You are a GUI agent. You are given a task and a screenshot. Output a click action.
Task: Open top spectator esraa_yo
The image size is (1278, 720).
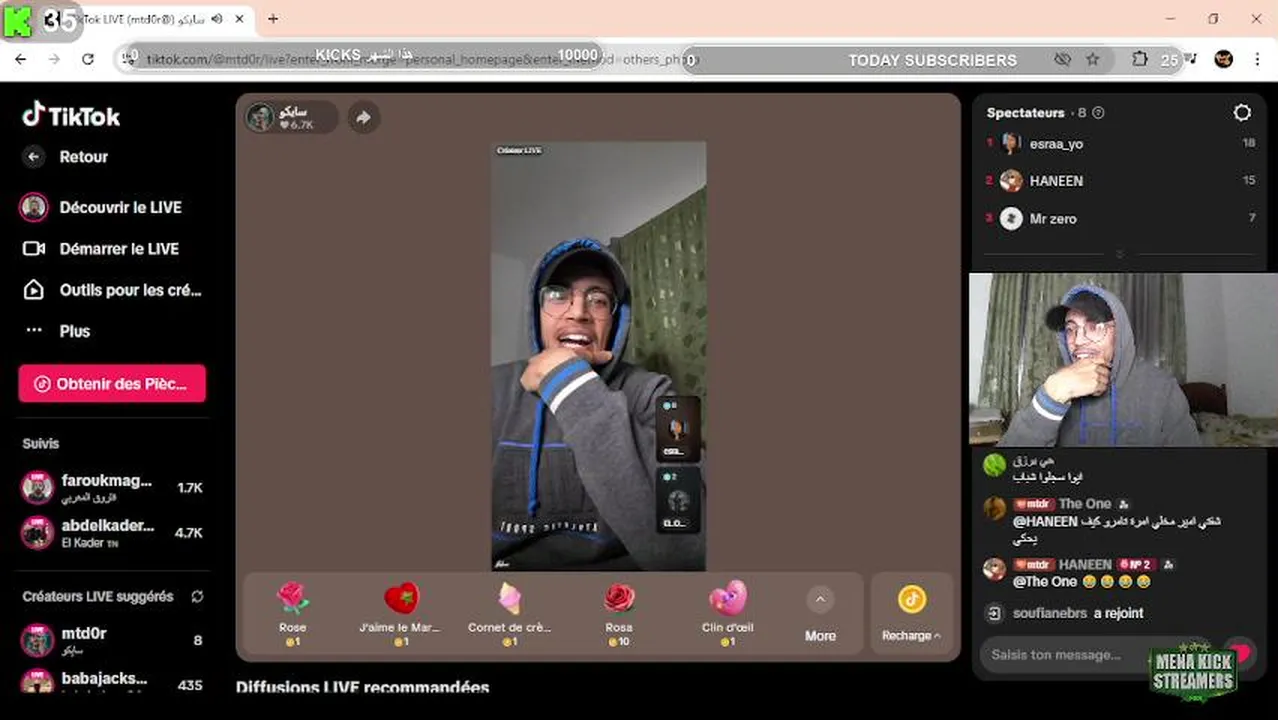[1120, 144]
